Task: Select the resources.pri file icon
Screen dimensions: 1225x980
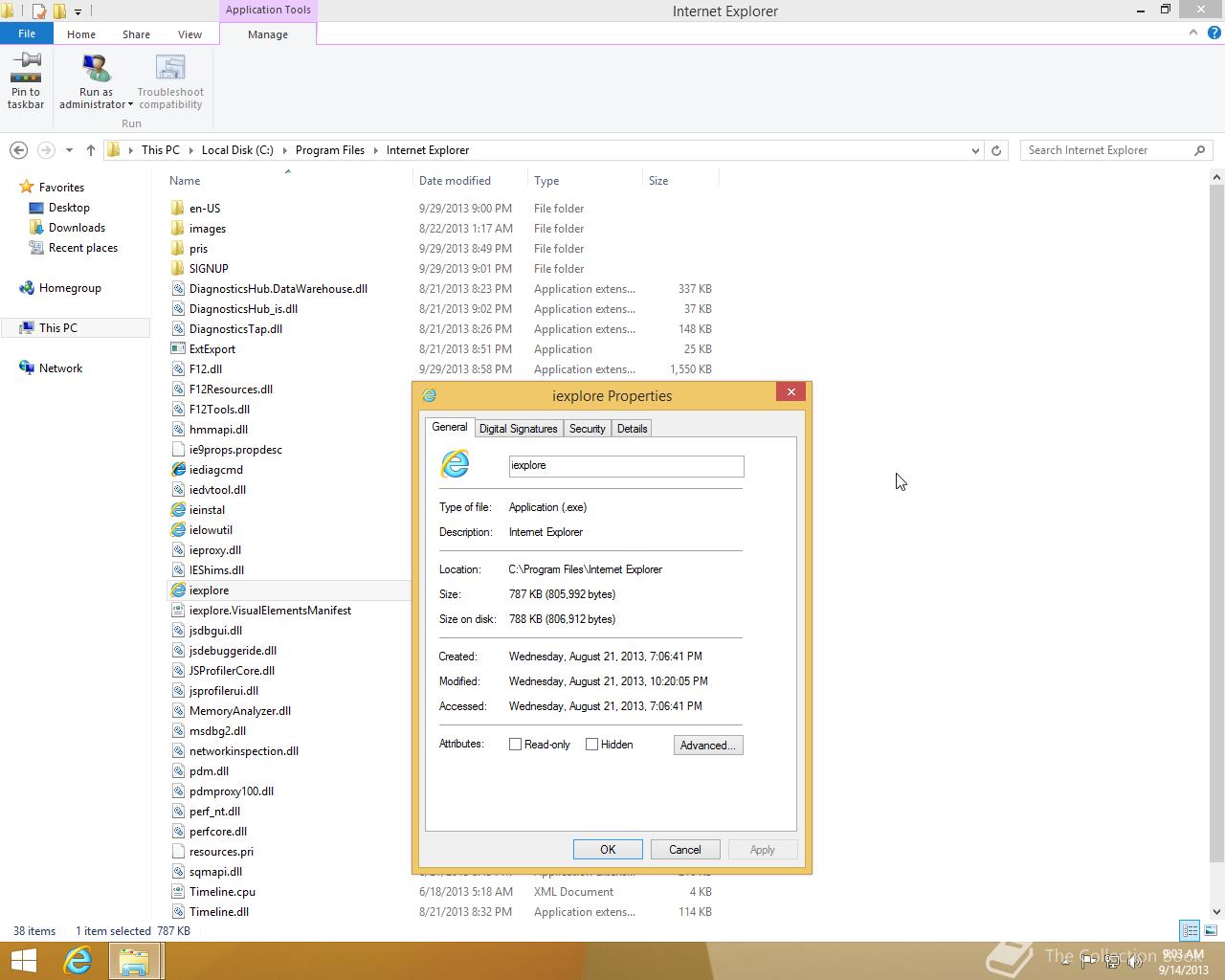Action: pyautogui.click(x=178, y=852)
